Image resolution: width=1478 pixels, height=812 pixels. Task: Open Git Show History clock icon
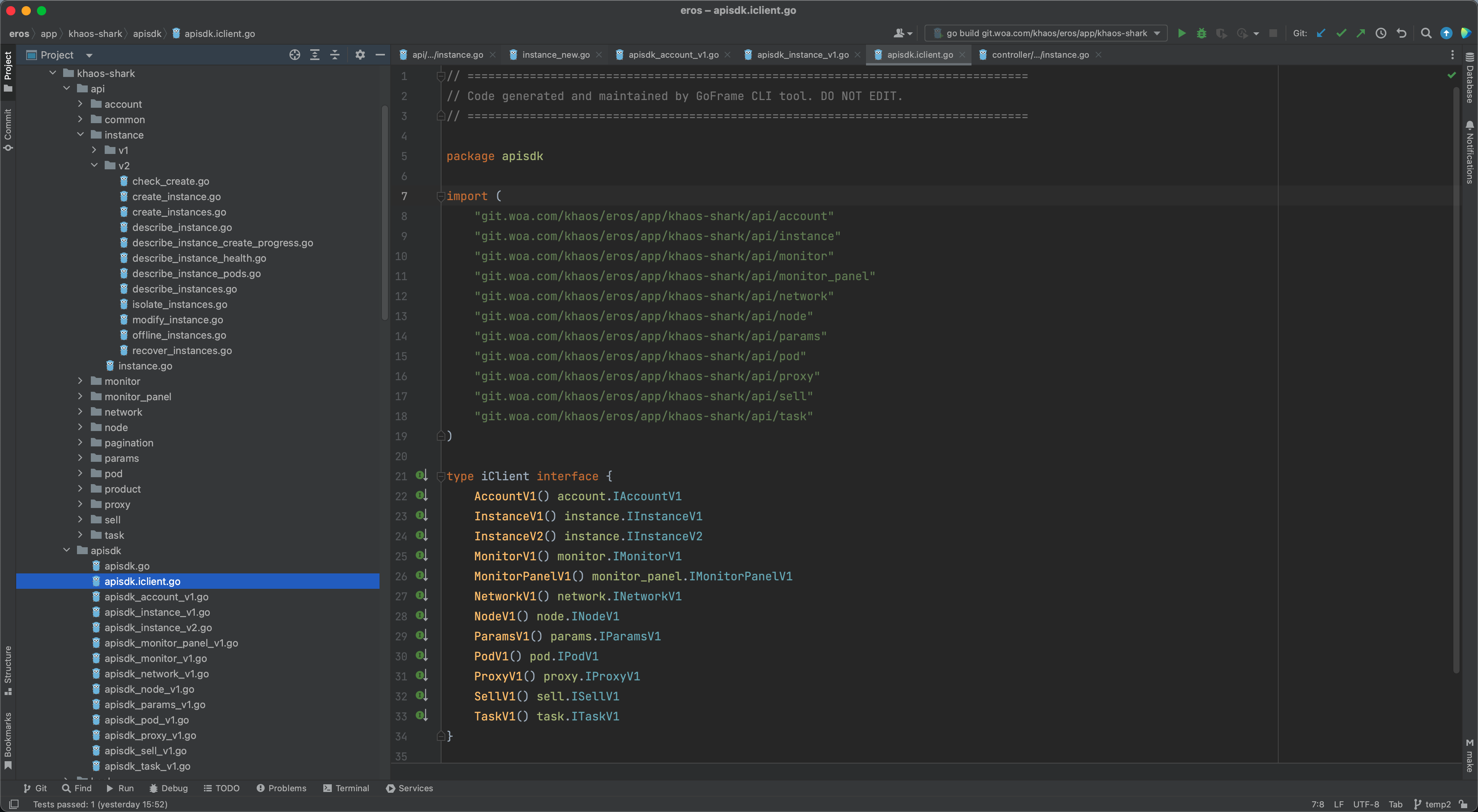pos(1381,33)
